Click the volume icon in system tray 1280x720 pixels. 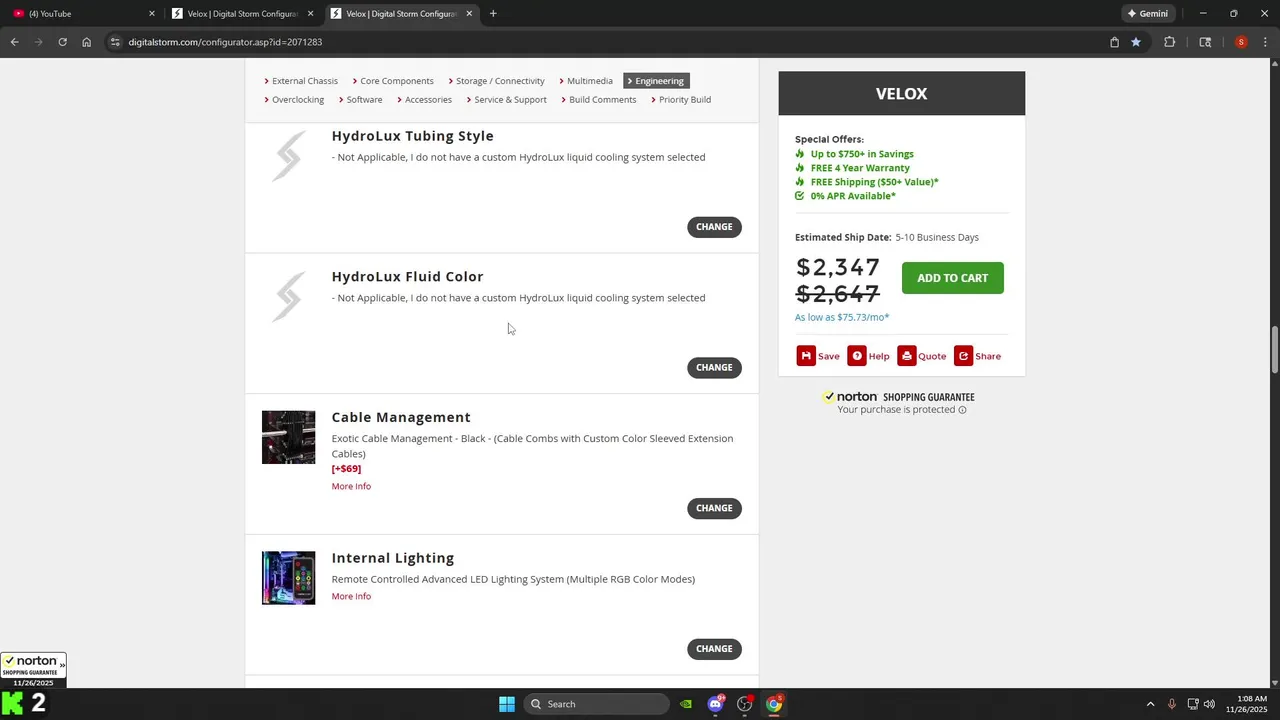point(1209,704)
